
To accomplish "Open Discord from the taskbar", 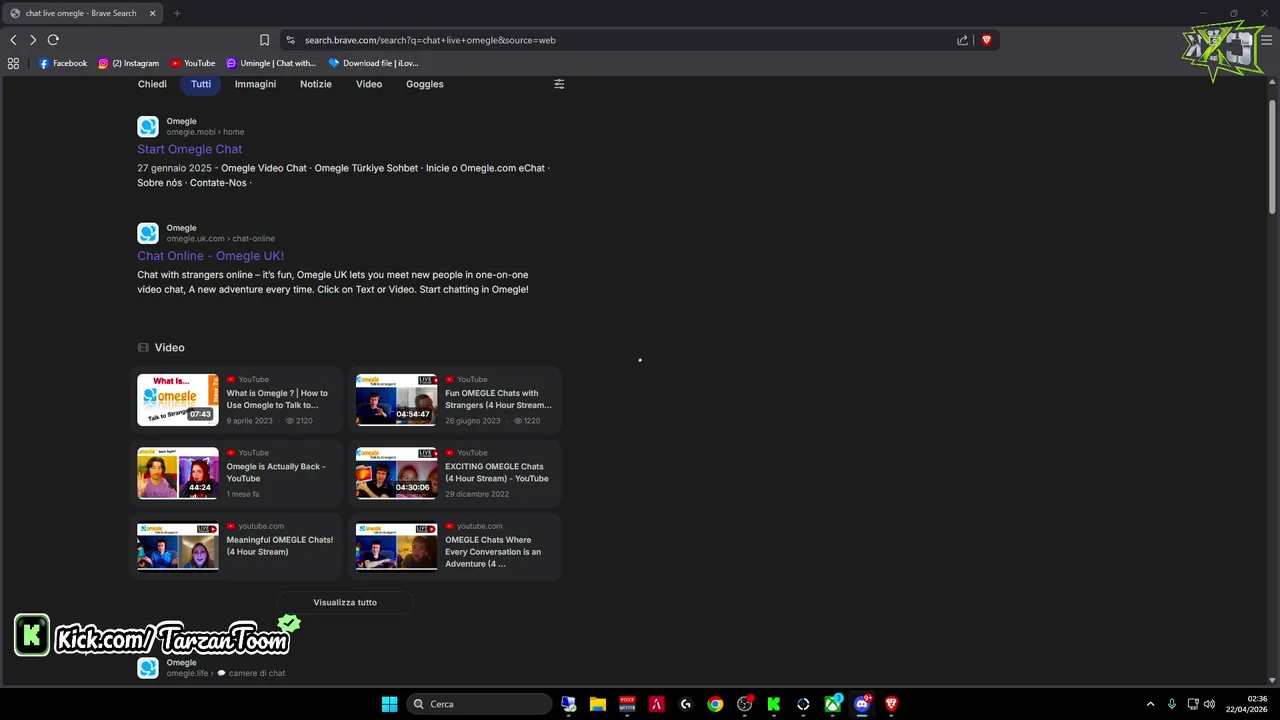I will point(862,704).
